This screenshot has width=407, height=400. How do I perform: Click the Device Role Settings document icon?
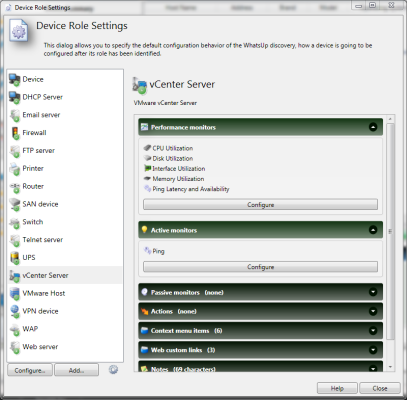(19, 30)
